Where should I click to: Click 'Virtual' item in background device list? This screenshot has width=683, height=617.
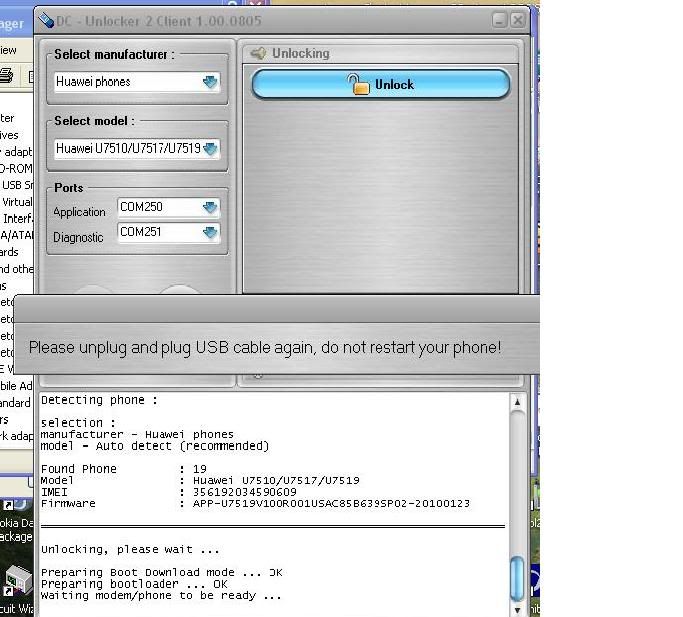tap(17, 202)
